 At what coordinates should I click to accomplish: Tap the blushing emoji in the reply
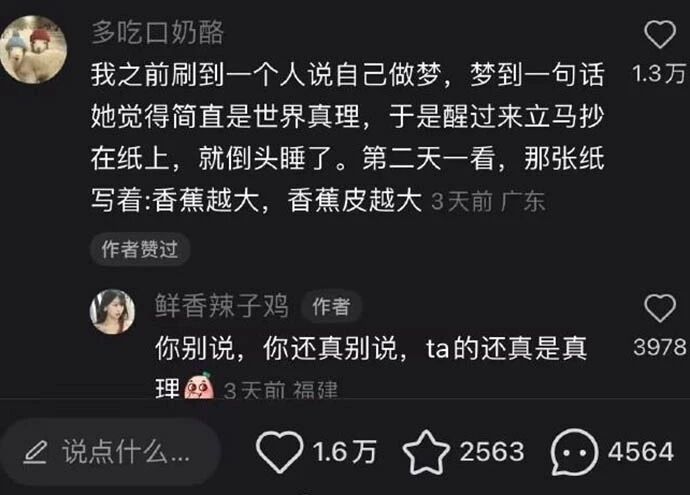[x=199, y=385]
